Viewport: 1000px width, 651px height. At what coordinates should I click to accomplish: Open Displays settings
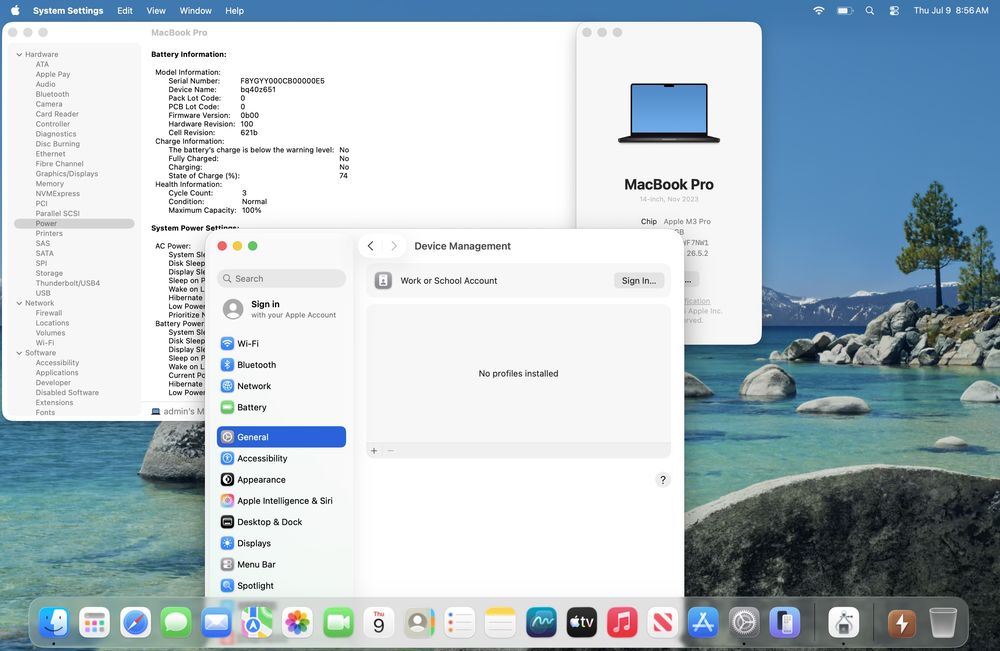281,543
